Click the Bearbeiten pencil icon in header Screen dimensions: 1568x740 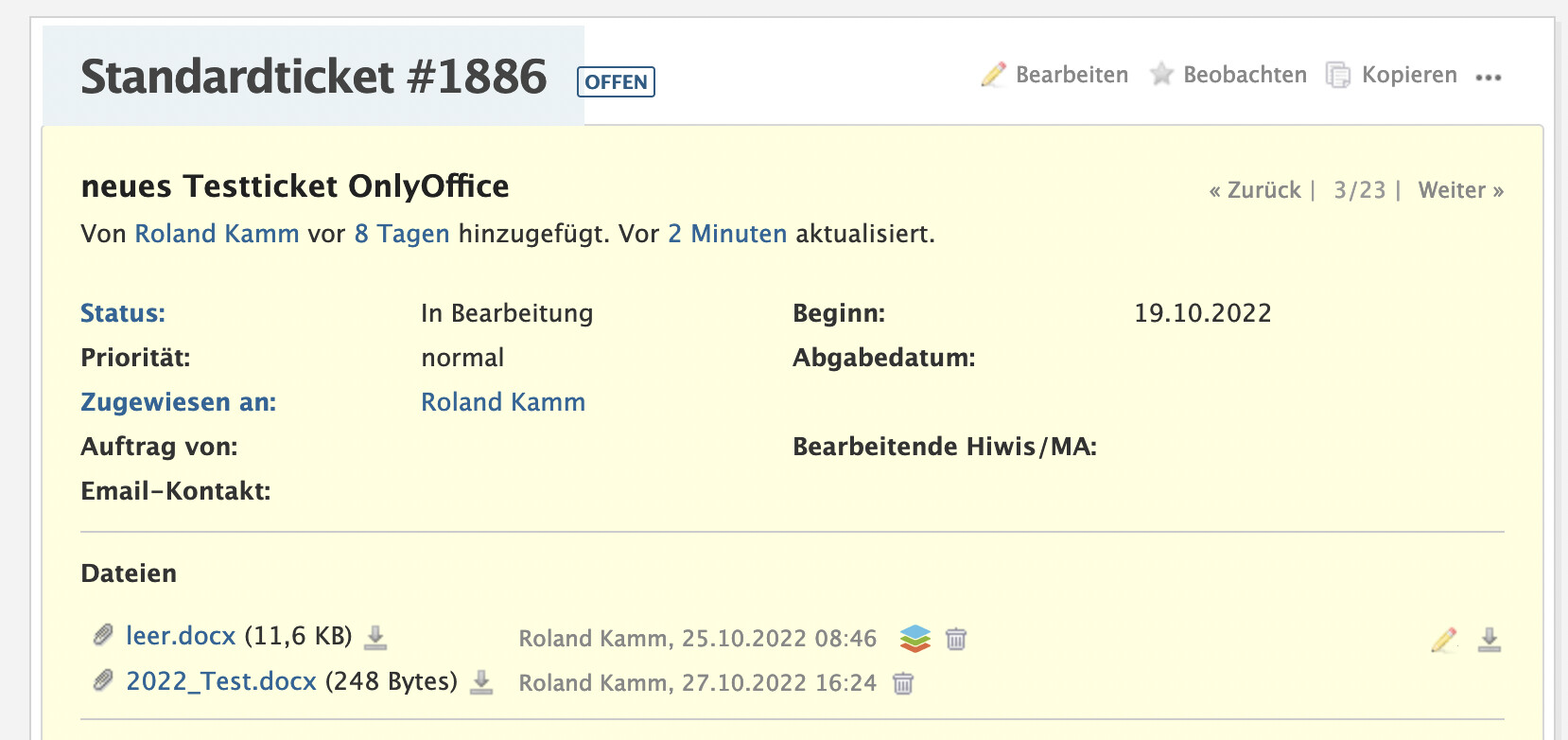pyautogui.click(x=993, y=75)
